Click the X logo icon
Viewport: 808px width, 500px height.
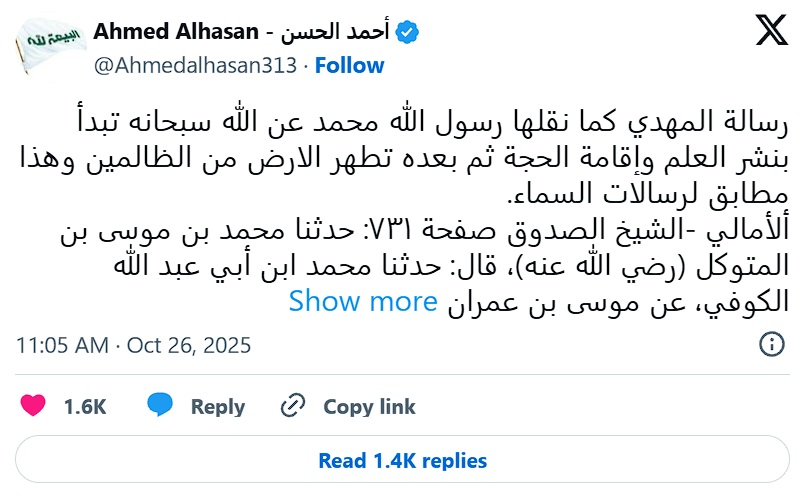pos(771,35)
